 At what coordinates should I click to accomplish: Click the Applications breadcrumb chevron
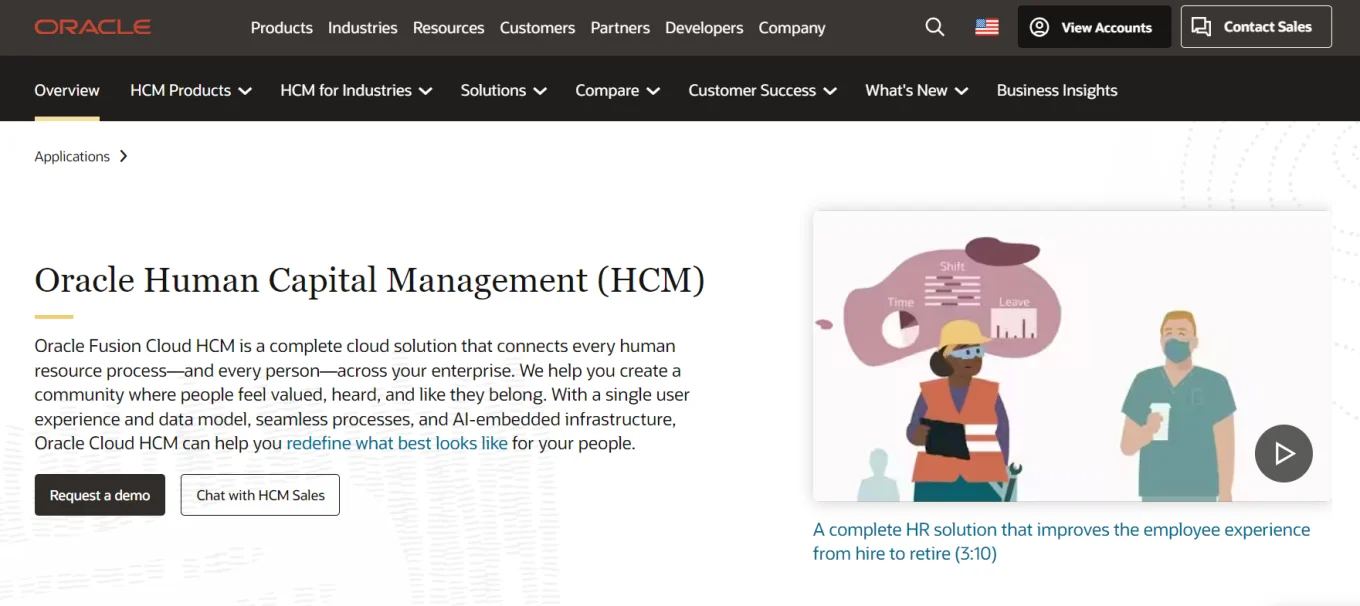pyautogui.click(x=123, y=156)
